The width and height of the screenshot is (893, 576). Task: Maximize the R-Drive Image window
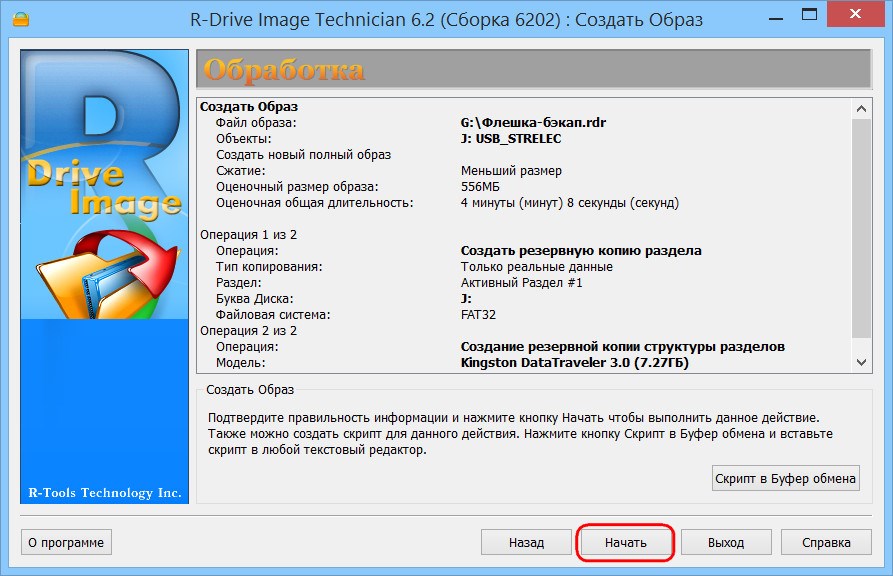[x=809, y=15]
